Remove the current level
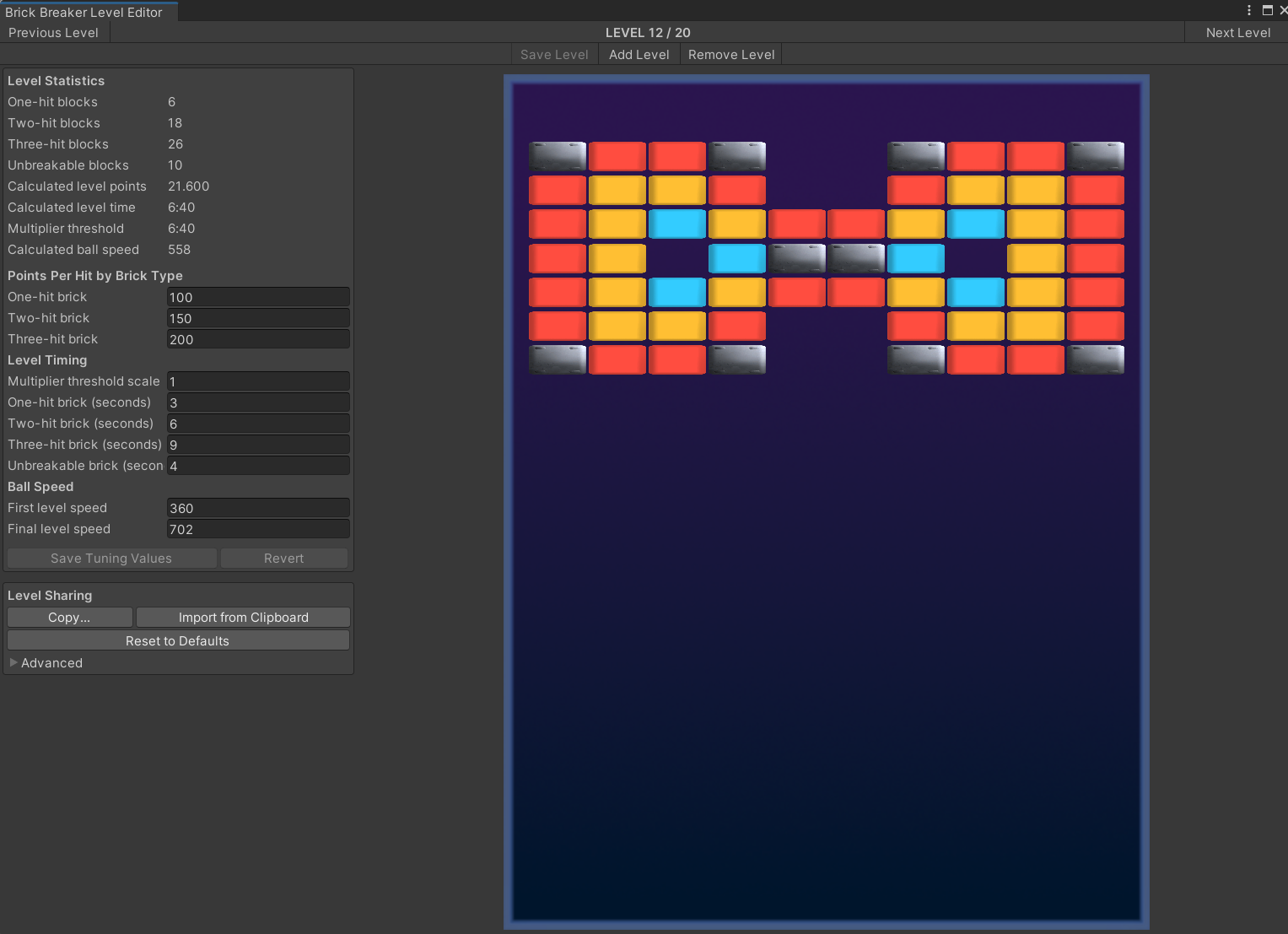 [731, 55]
